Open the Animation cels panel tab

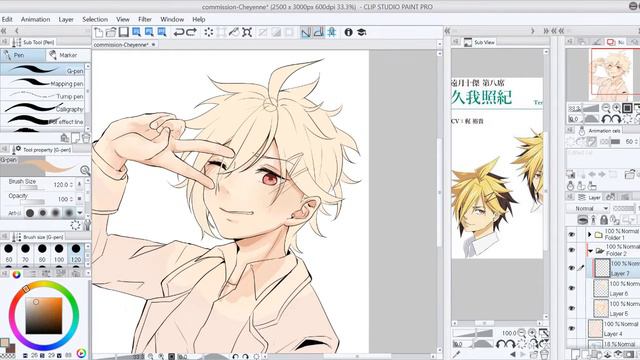click(x=600, y=131)
